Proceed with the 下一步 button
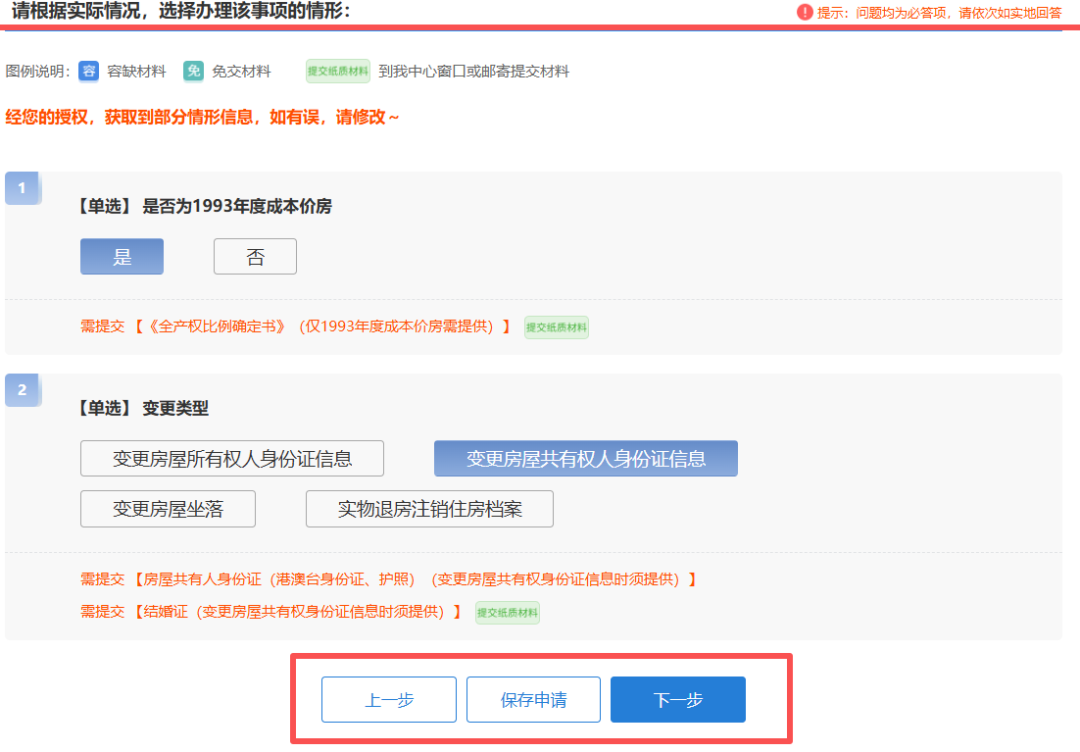The height and width of the screenshot is (752, 1080). click(x=678, y=700)
